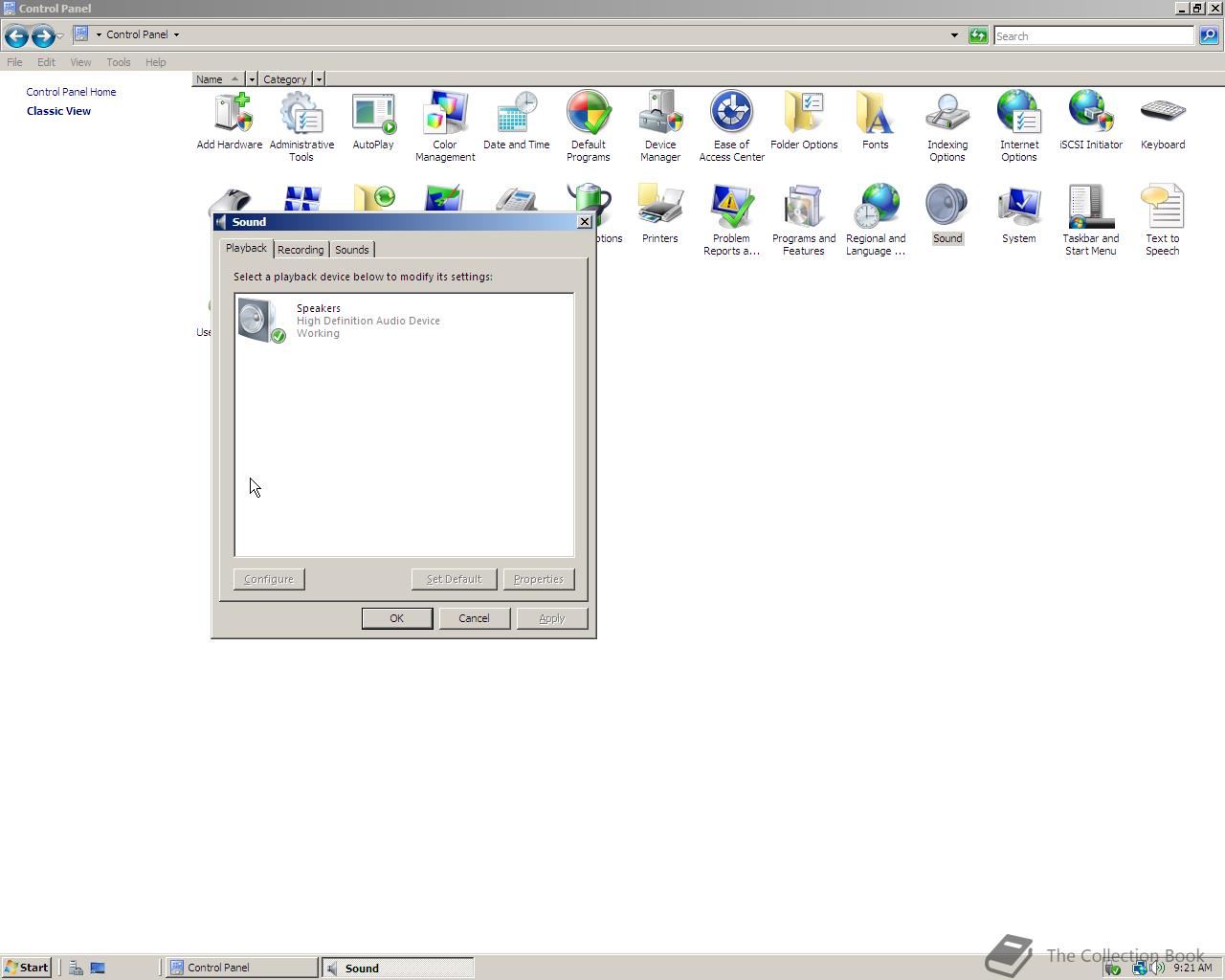Expand the Control Panel breadcrumb arrow

coord(176,34)
